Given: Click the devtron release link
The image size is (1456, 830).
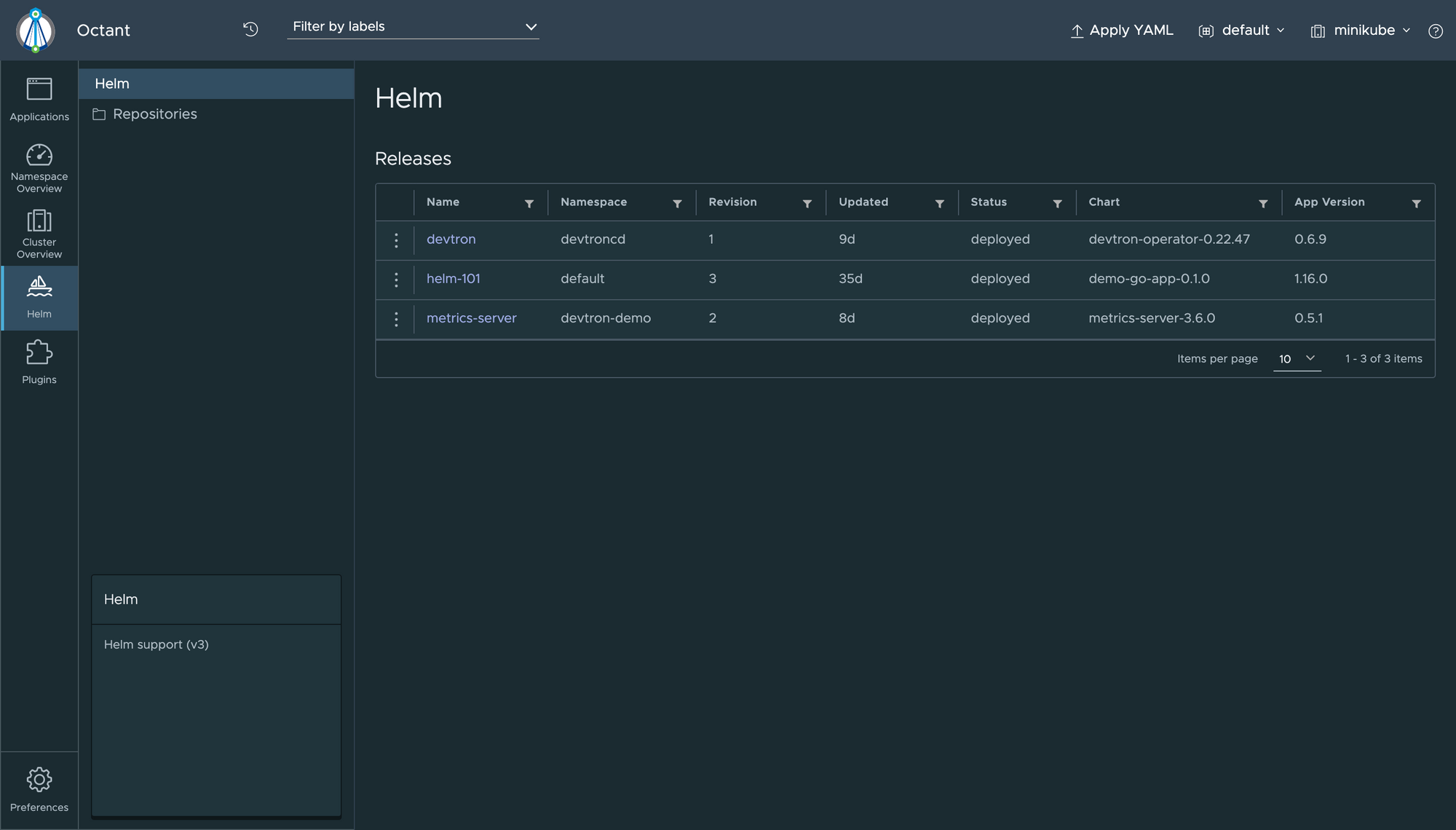Looking at the screenshot, I should [x=451, y=239].
